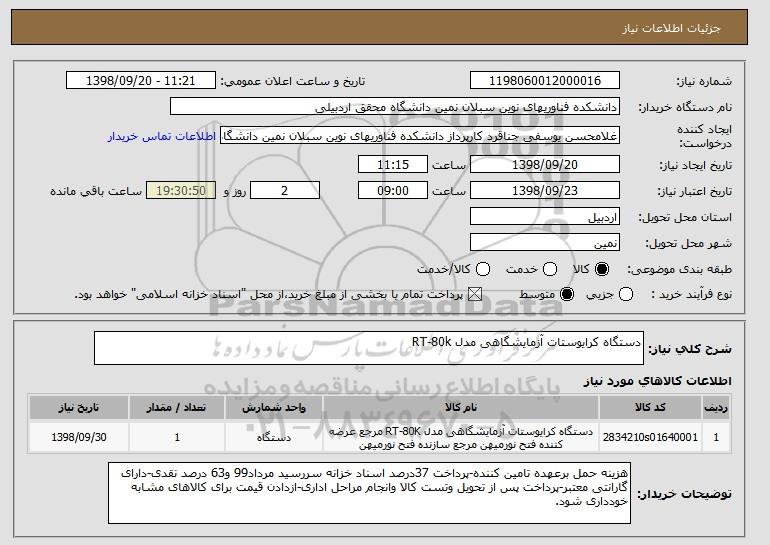The height and width of the screenshot is (545, 770).
Task: Click the کد کالا column header
Action: click(650, 408)
